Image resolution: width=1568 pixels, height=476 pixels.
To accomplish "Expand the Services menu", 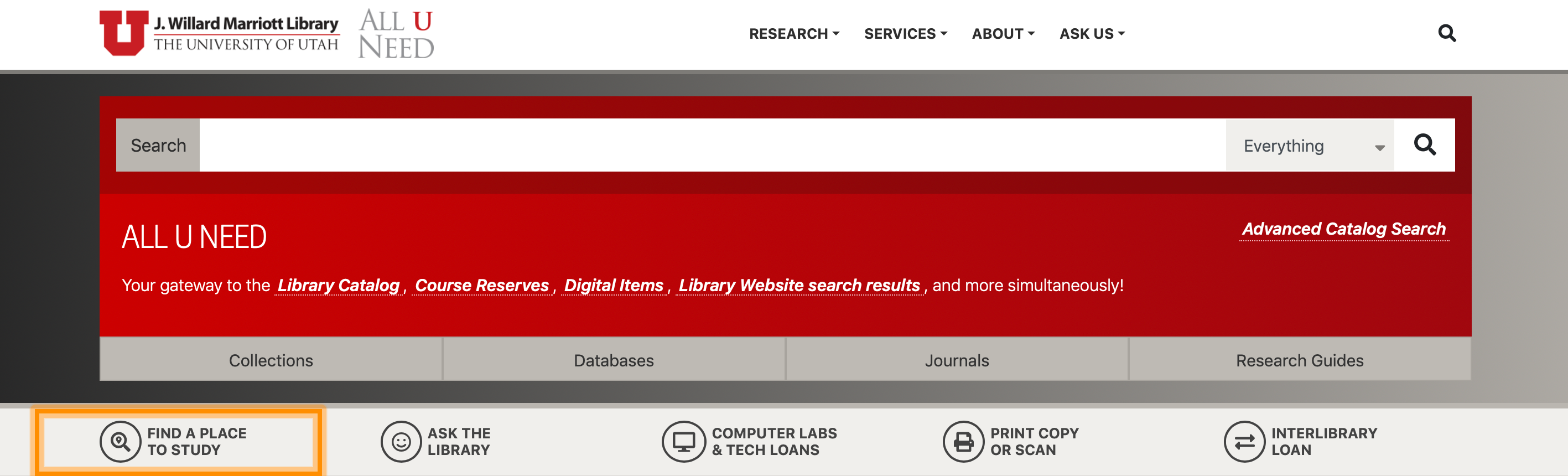I will 905,33.
